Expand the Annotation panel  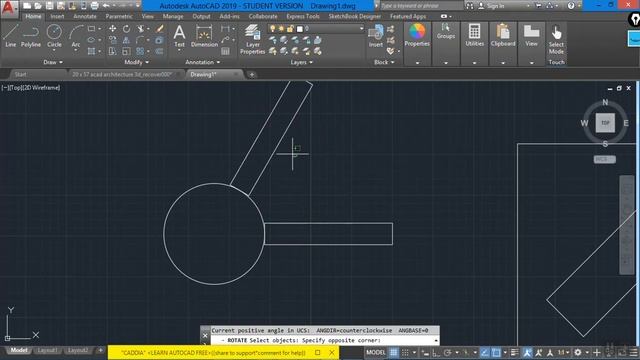point(203,62)
